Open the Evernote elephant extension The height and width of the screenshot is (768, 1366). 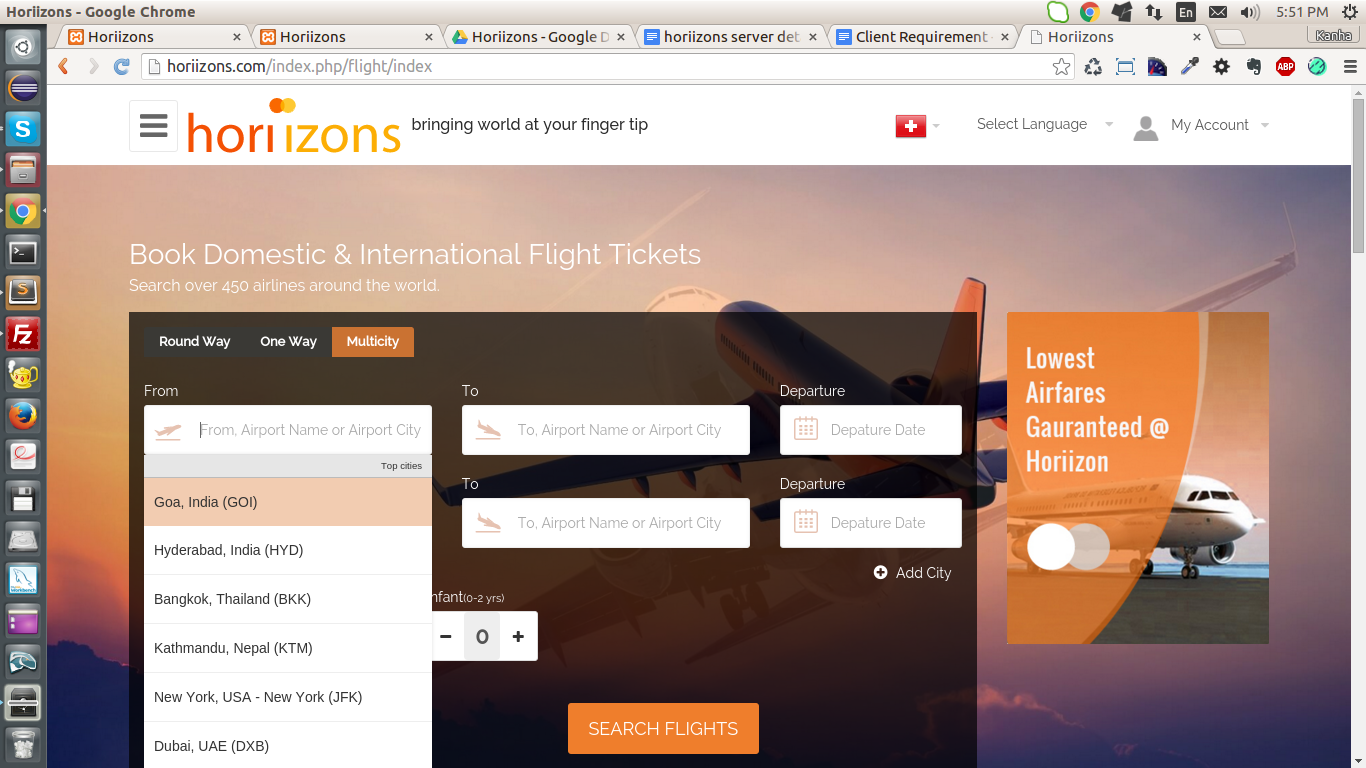point(1253,67)
